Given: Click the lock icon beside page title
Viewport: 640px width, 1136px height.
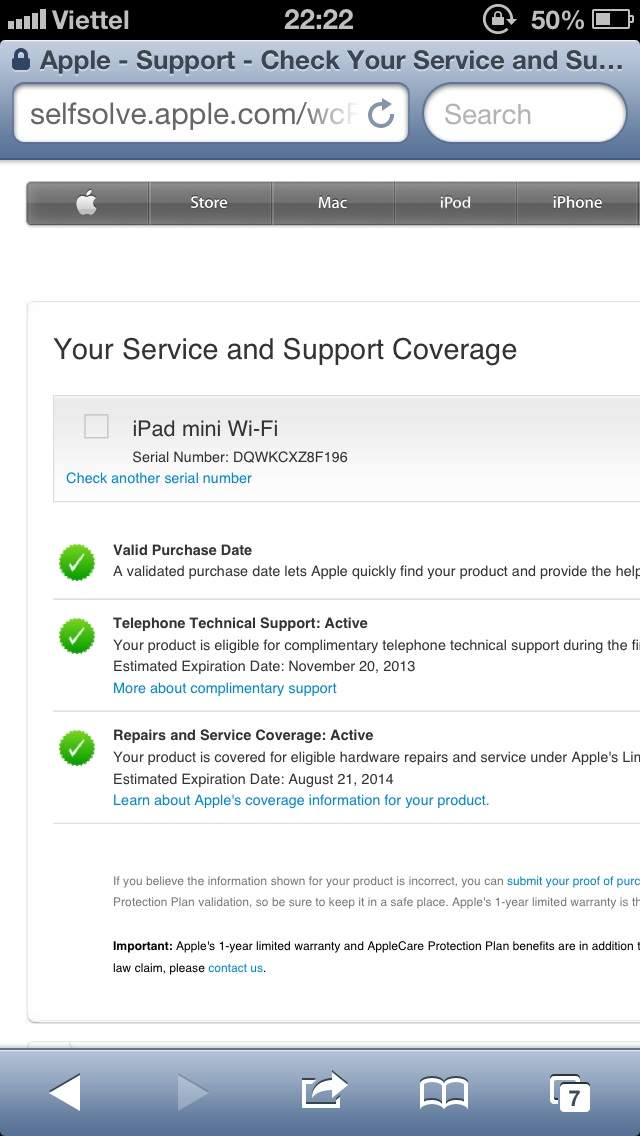Looking at the screenshot, I should (x=21, y=60).
